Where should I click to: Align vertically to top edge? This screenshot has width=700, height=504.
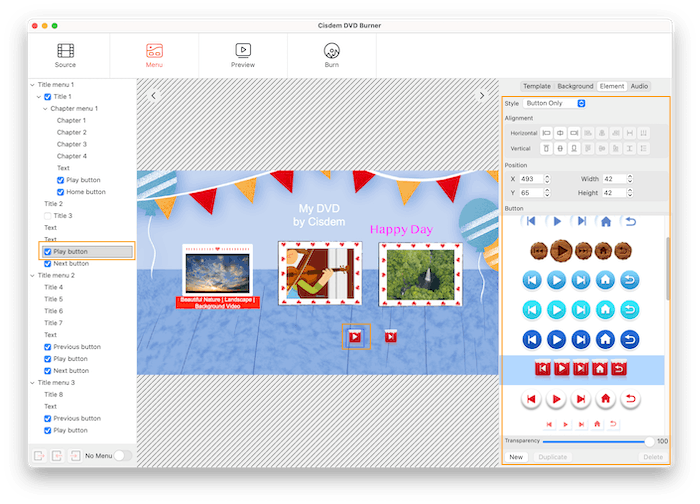(x=546, y=149)
